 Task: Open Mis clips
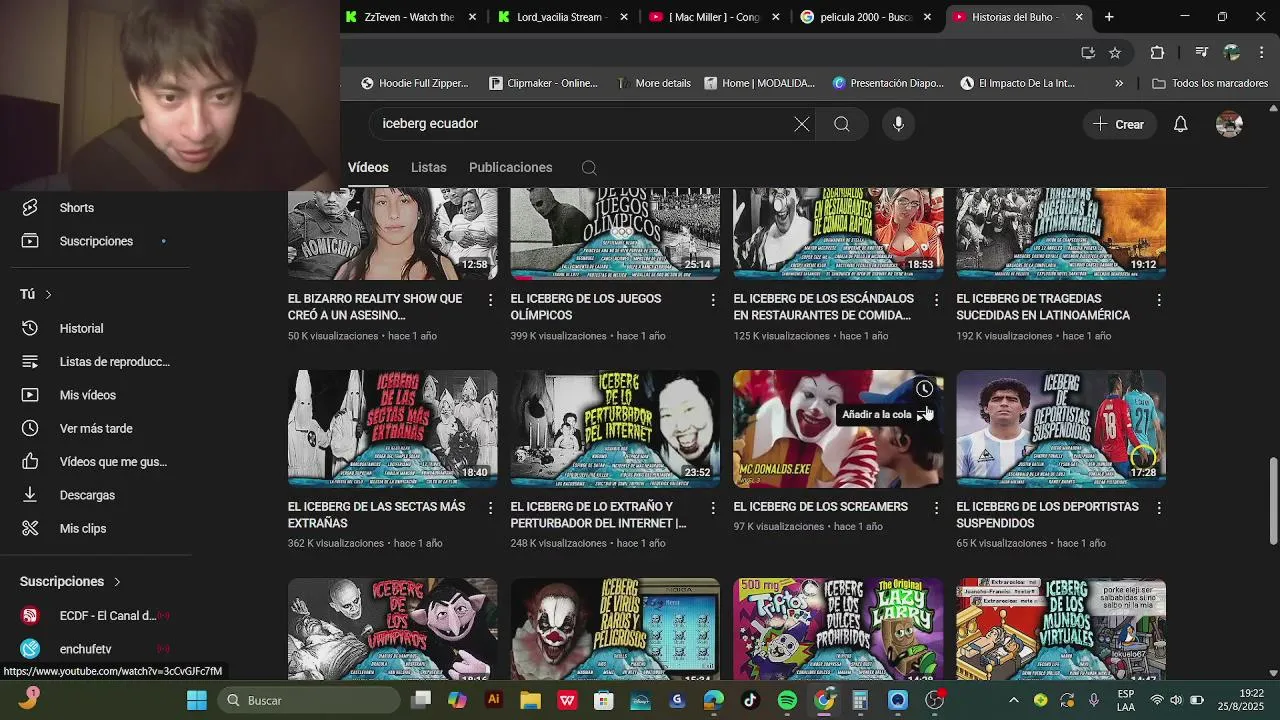[x=82, y=528]
